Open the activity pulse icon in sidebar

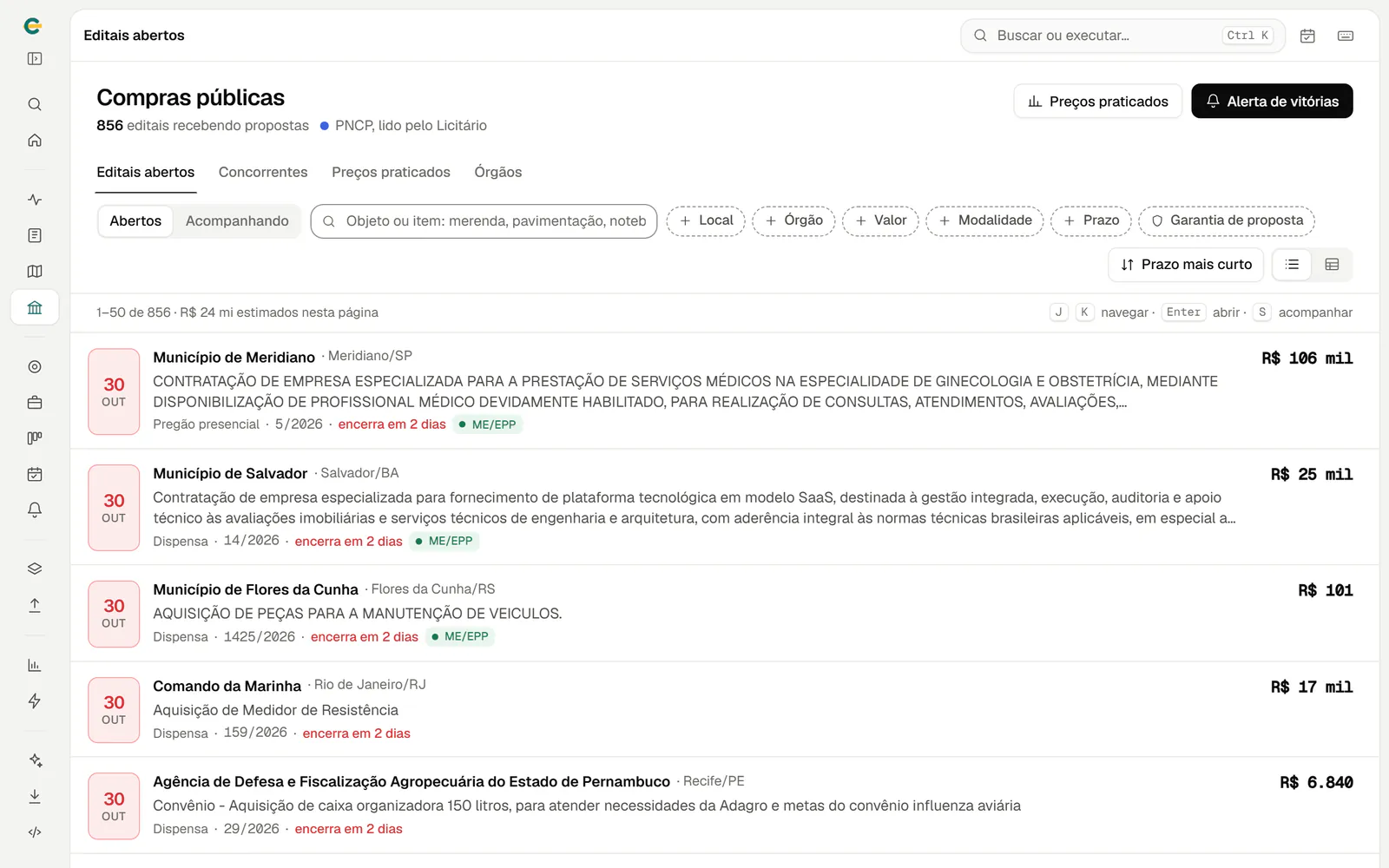click(x=35, y=200)
